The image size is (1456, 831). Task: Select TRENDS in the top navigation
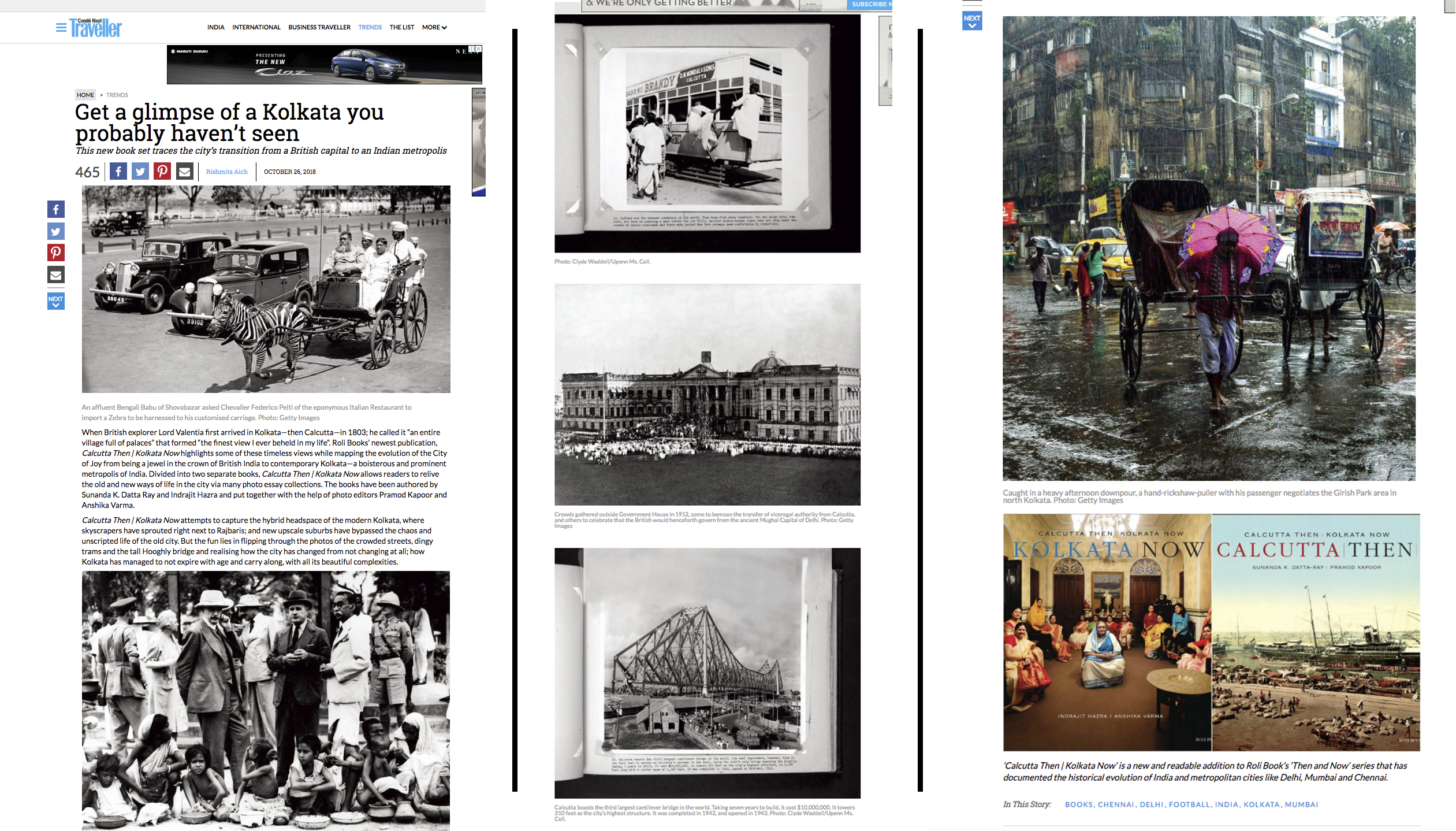tap(370, 27)
